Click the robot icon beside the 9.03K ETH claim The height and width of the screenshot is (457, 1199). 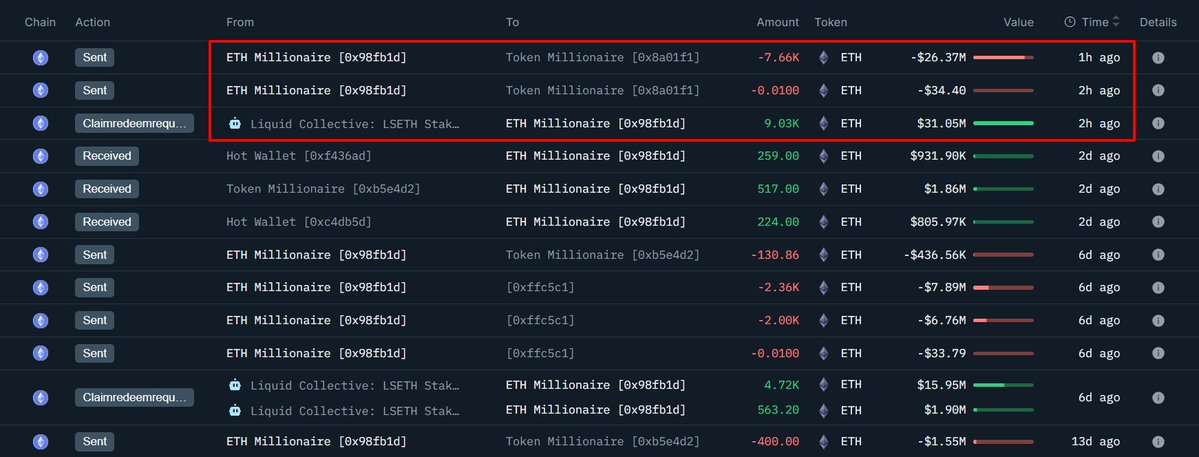point(235,124)
